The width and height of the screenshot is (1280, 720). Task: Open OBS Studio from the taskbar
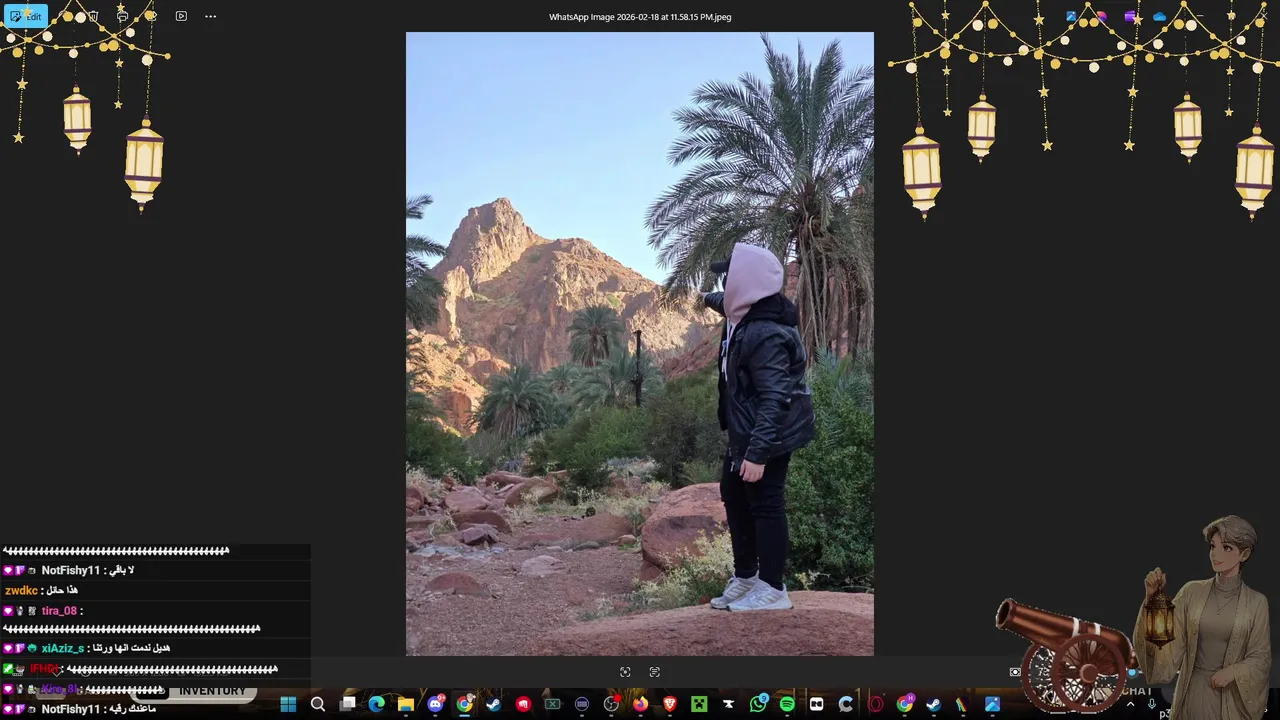[611, 704]
